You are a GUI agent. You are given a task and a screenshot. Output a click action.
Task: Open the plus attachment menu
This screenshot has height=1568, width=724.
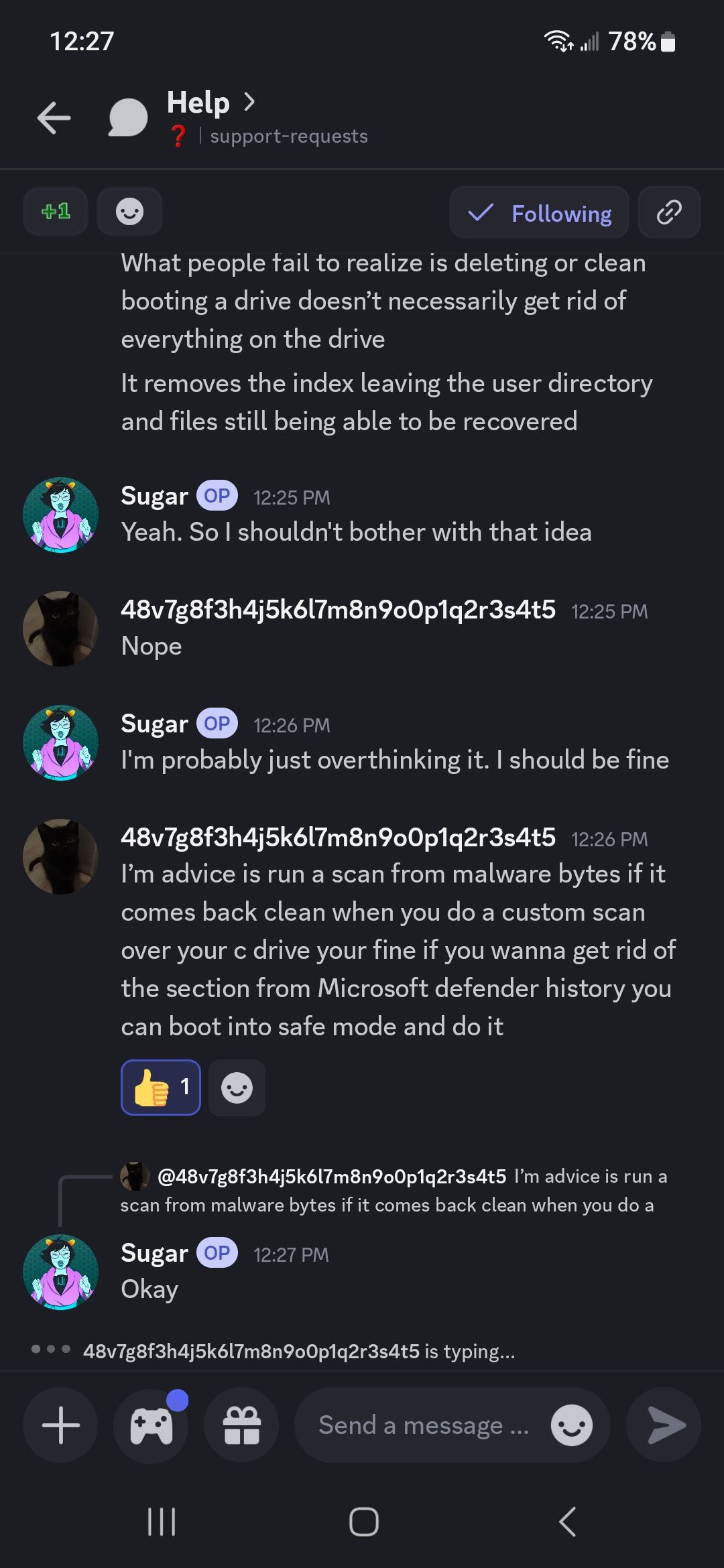pyautogui.click(x=60, y=1425)
